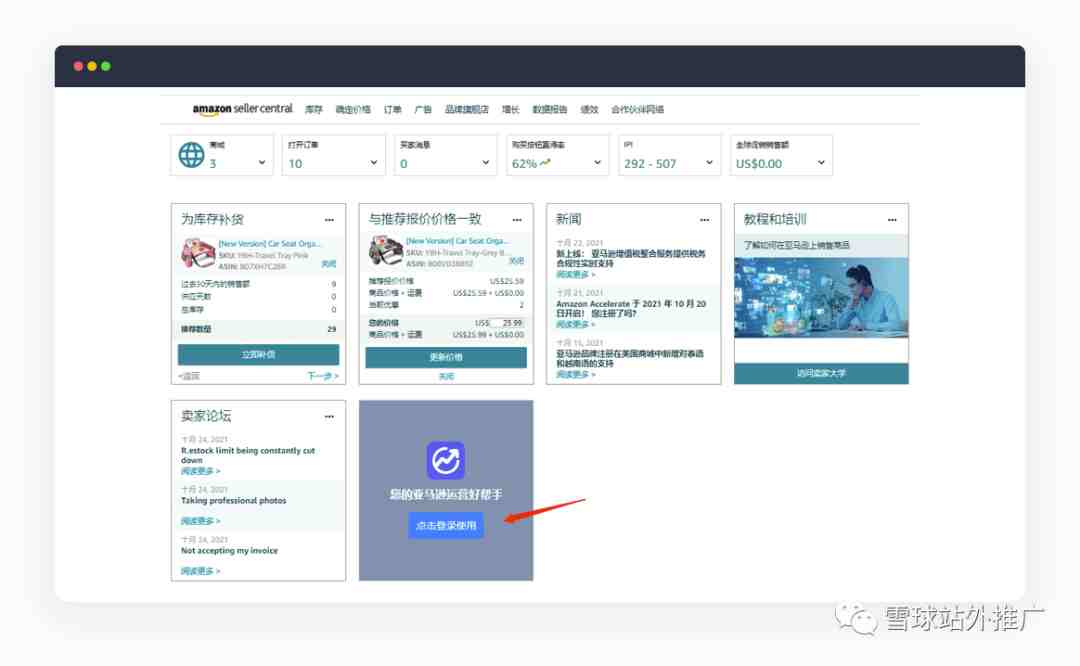Screen dimensions: 1080x666
Task: Open the 绩效 menu
Action: click(589, 110)
